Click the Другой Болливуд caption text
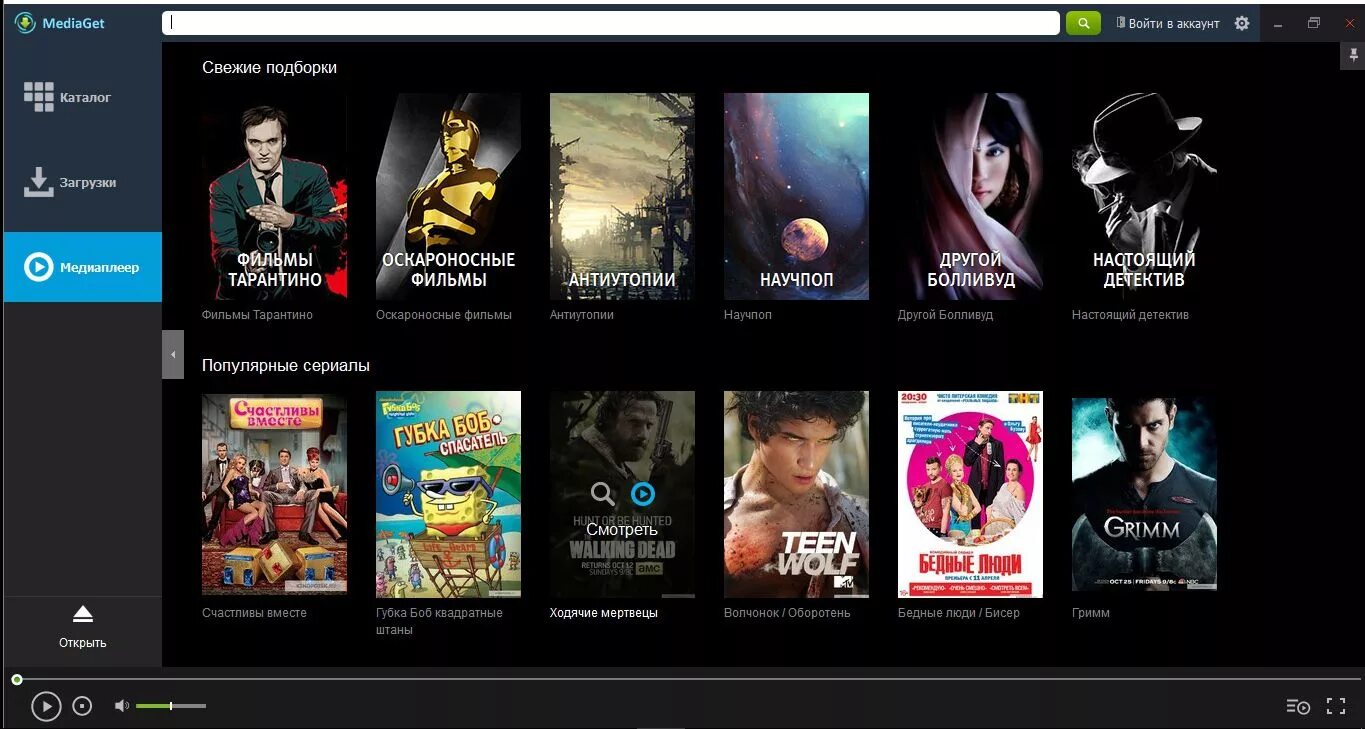The image size is (1365, 729). pyautogui.click(x=946, y=315)
